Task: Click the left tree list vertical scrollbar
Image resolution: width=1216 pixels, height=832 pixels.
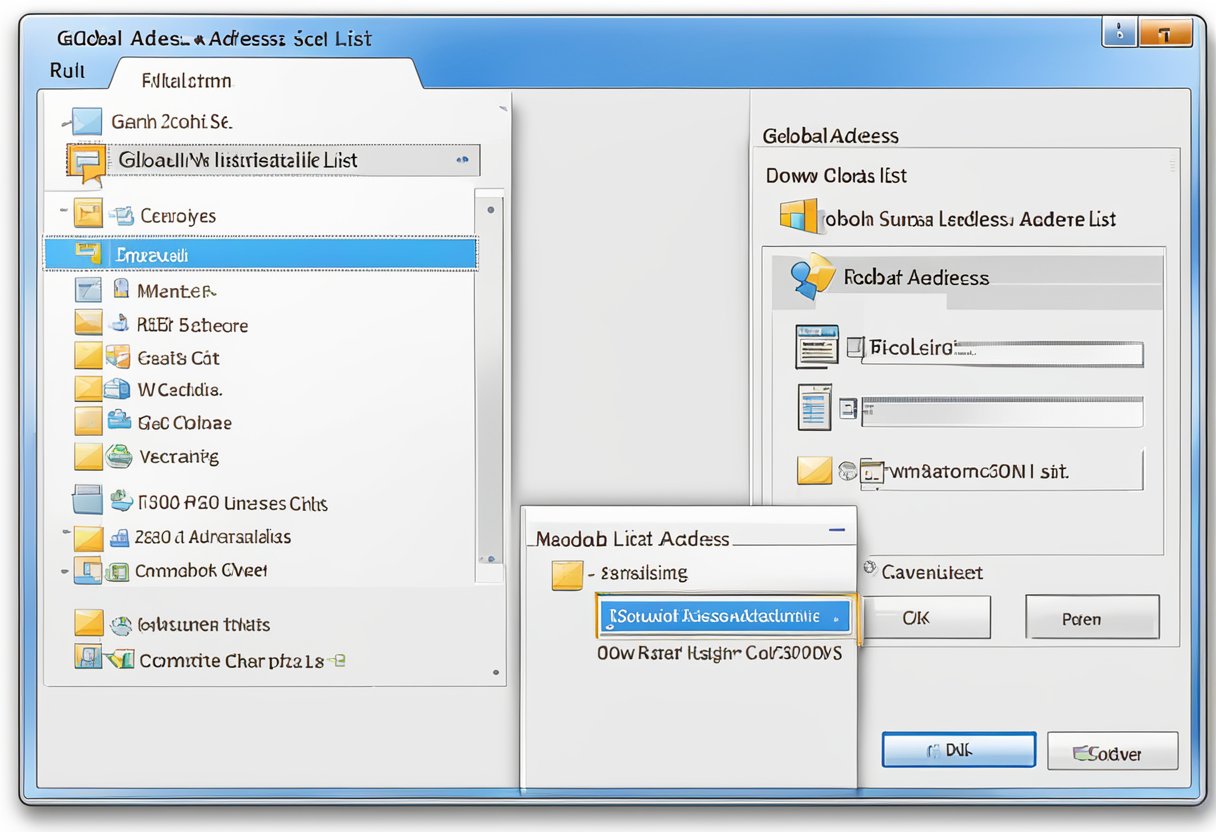Action: click(x=489, y=380)
